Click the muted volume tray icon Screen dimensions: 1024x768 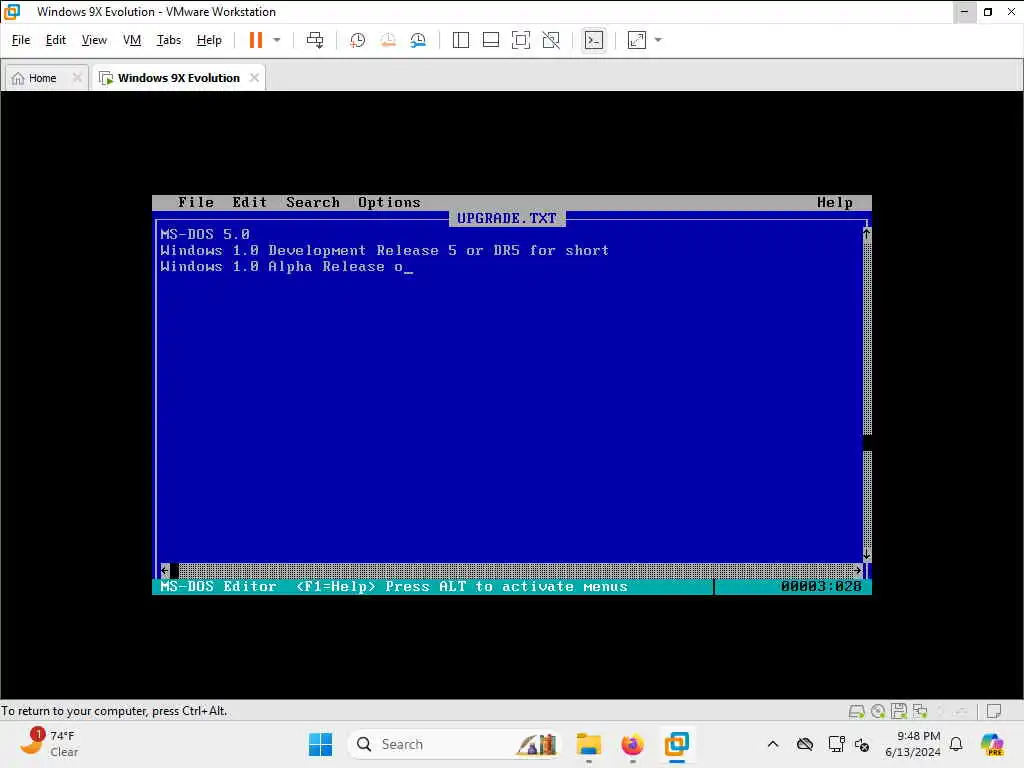click(862, 744)
